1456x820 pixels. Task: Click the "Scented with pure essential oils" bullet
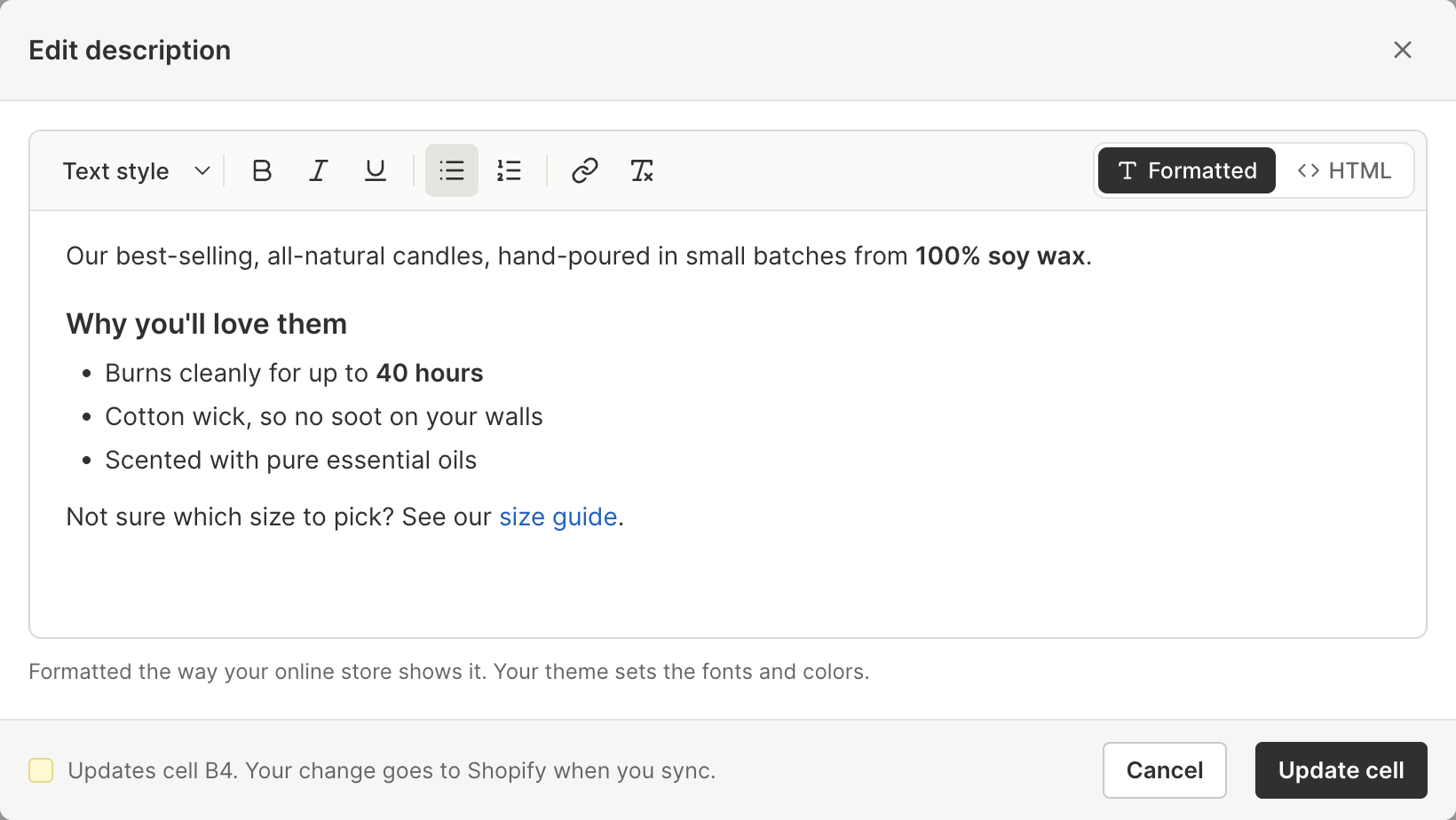coord(291,460)
